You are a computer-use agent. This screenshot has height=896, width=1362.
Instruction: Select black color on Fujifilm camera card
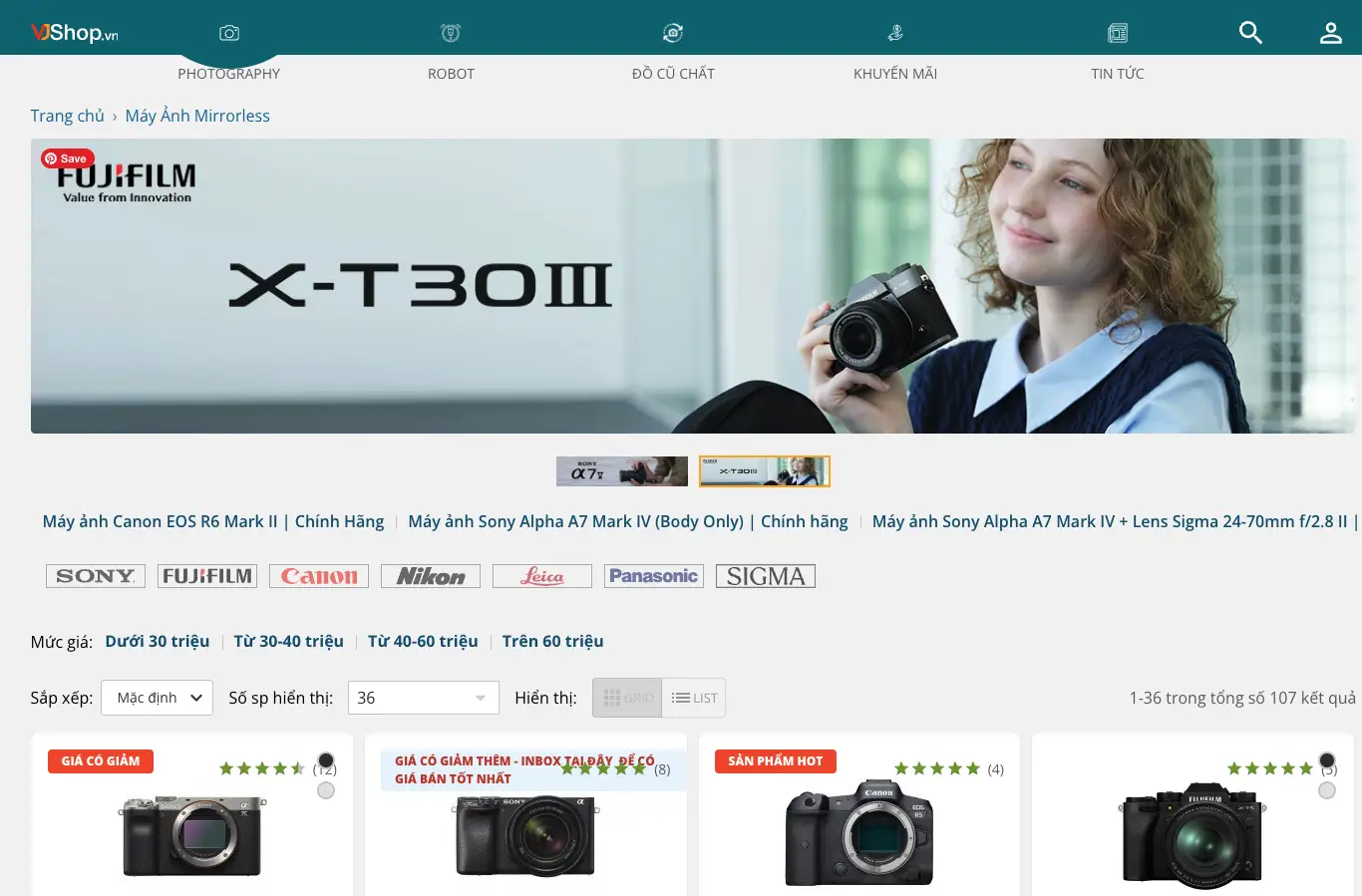pyautogui.click(x=1327, y=760)
